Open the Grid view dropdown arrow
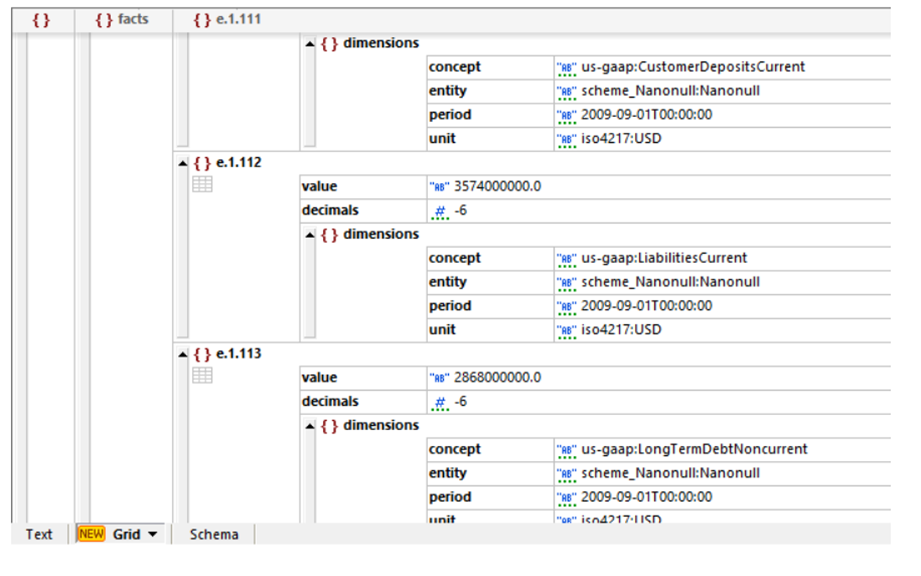921x576 pixels. (153, 535)
